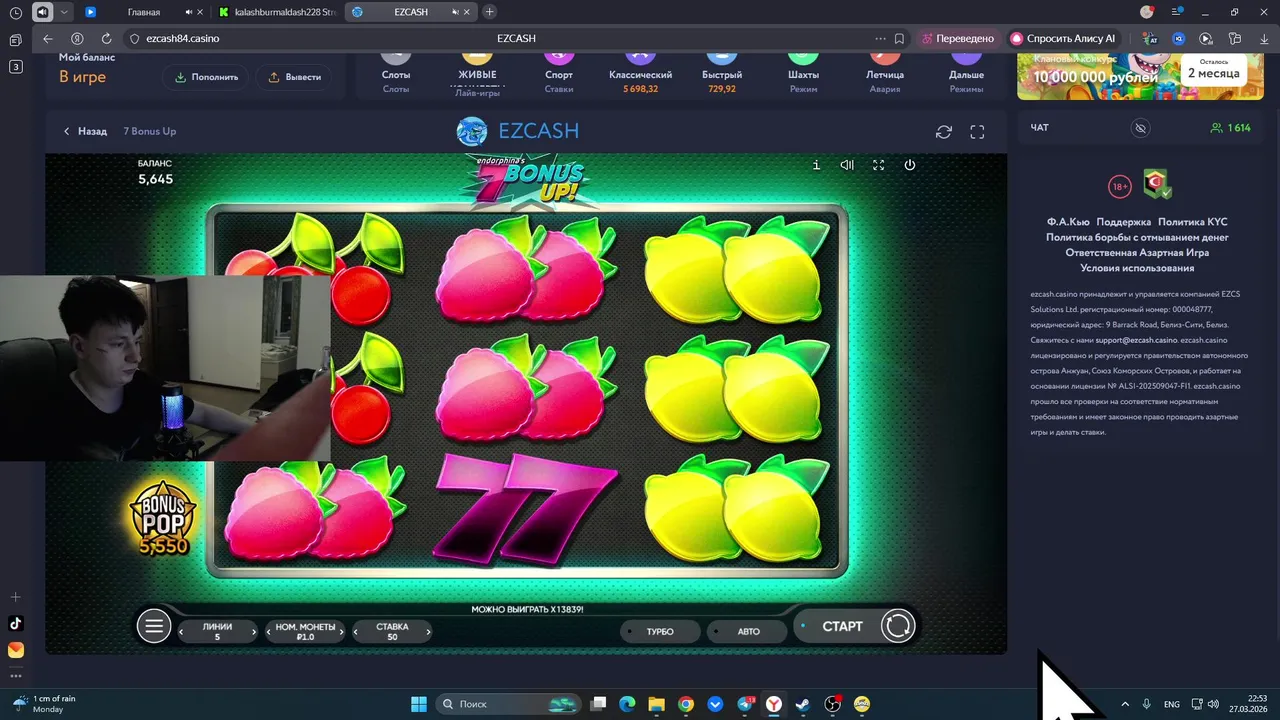The image size is (1280, 720).
Task: Open the Политика KYC link
Action: click(x=1193, y=222)
